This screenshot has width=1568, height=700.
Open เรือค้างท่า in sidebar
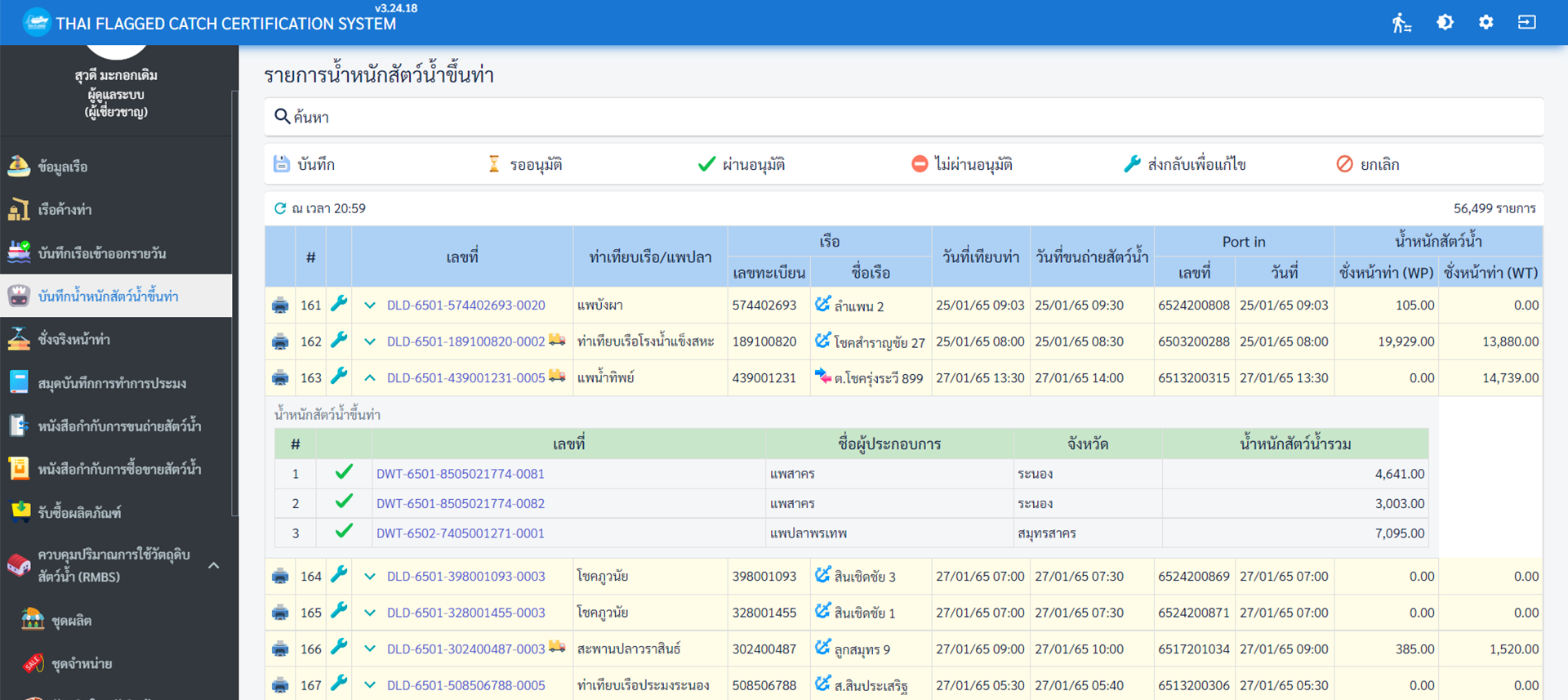pyautogui.click(x=116, y=210)
